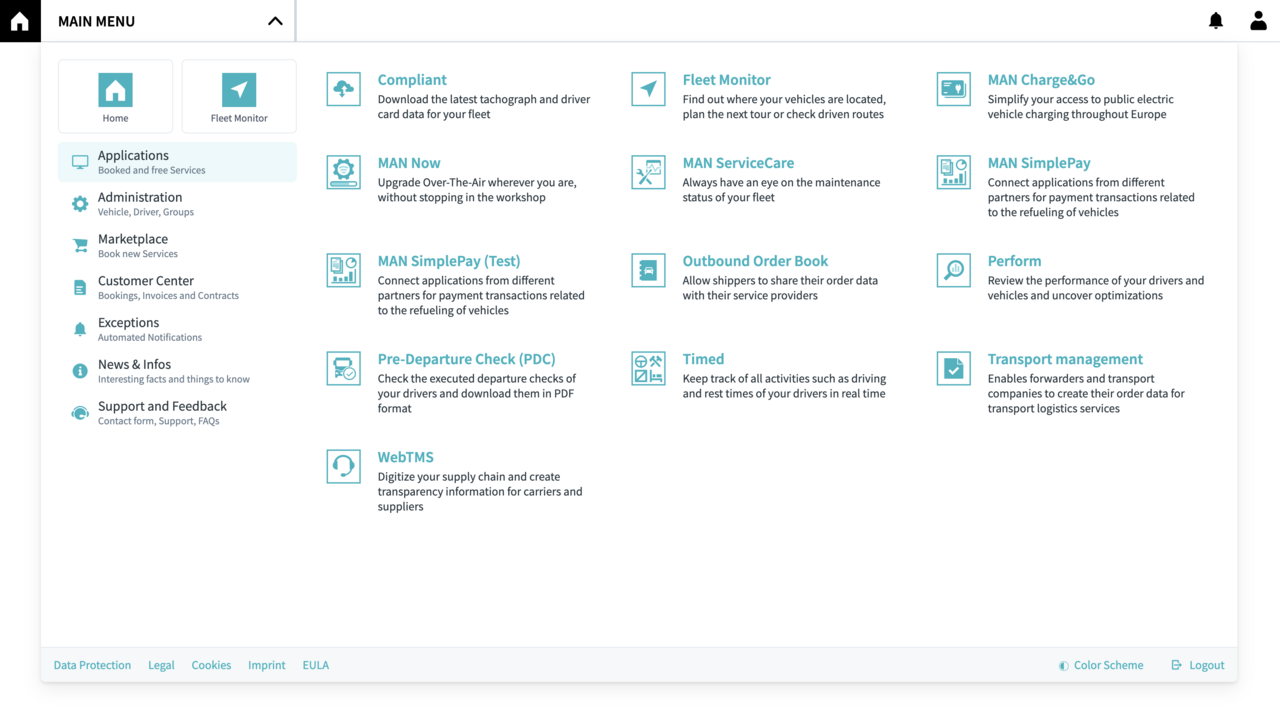Click the Compliant cloud download icon
Screen dimensions: 1280x713
coord(343,89)
